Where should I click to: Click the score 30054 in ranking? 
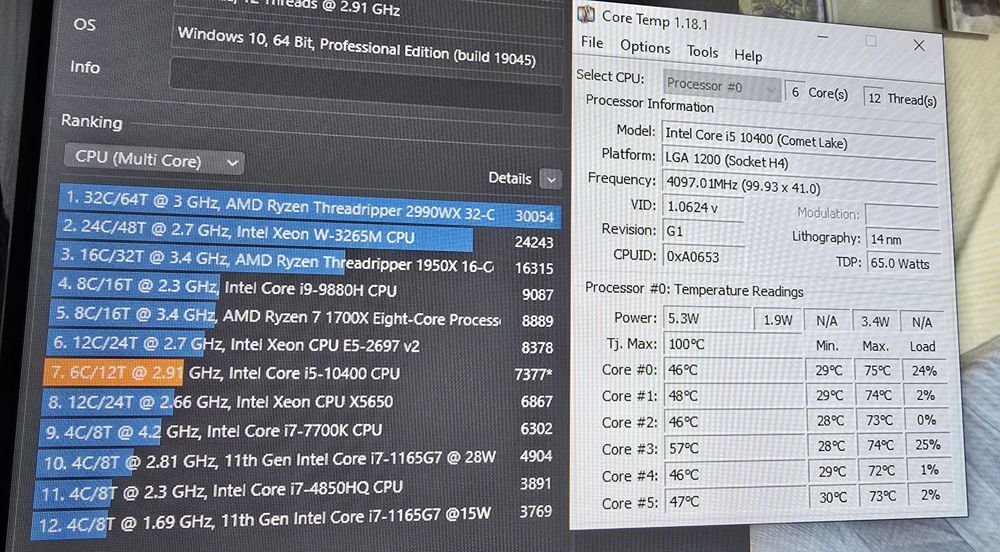(x=534, y=217)
